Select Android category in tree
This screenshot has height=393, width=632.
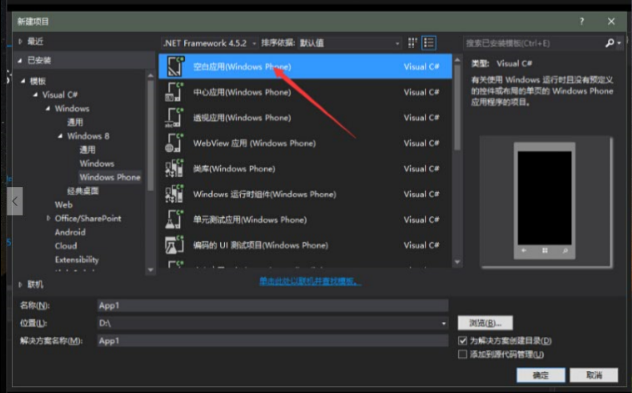point(70,232)
